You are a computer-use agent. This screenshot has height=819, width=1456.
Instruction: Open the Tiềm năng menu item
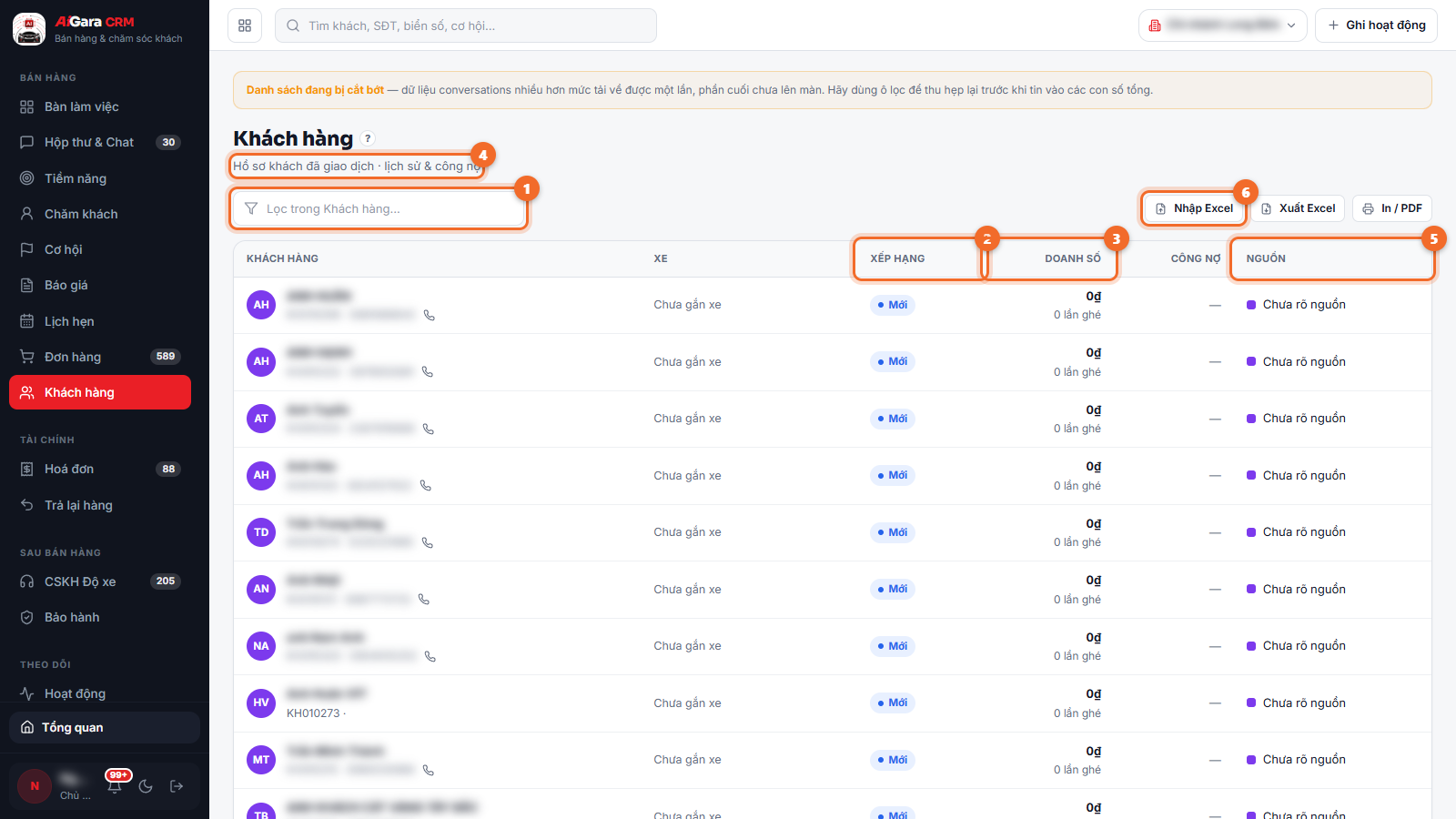coord(100,178)
